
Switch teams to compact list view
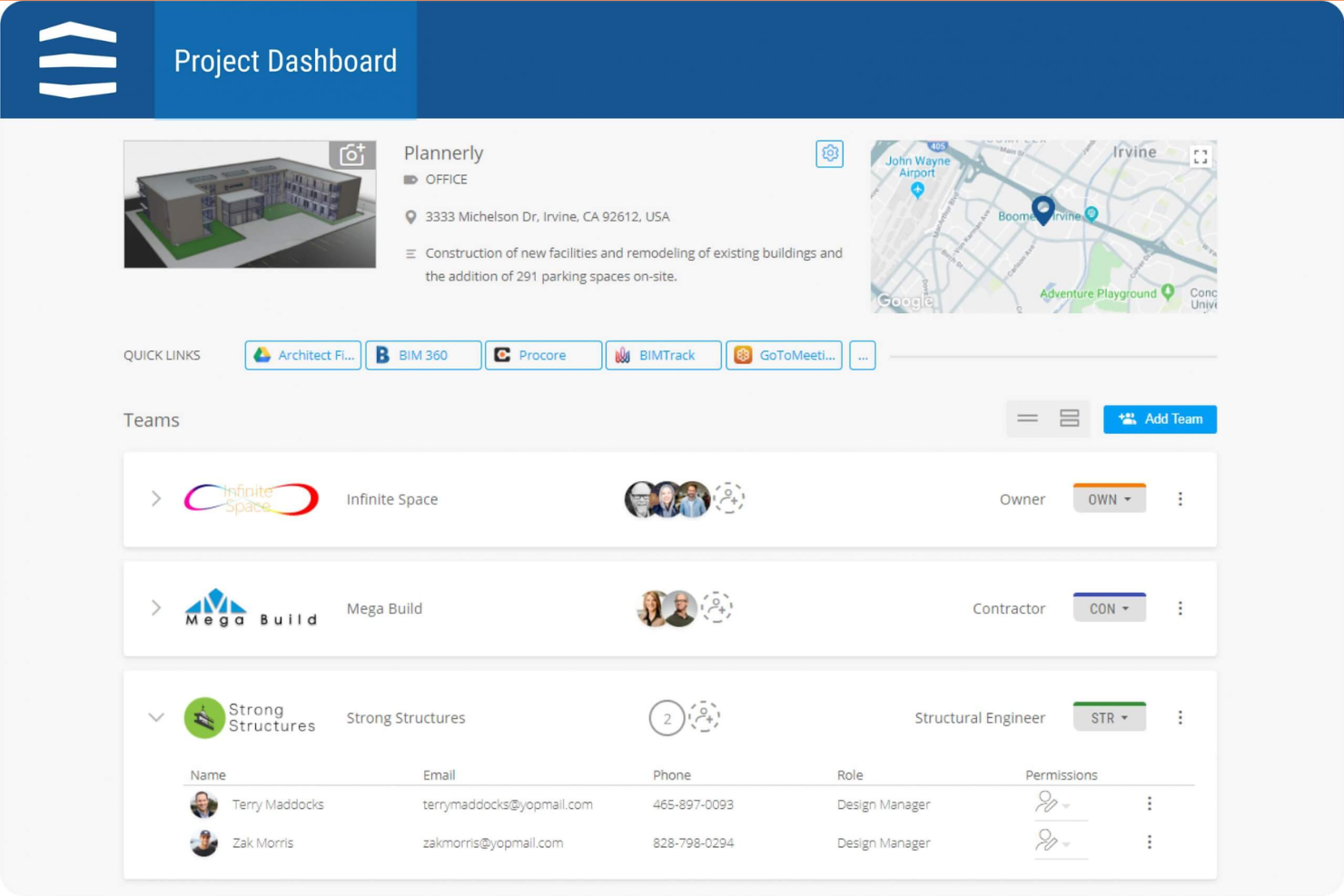1027,418
